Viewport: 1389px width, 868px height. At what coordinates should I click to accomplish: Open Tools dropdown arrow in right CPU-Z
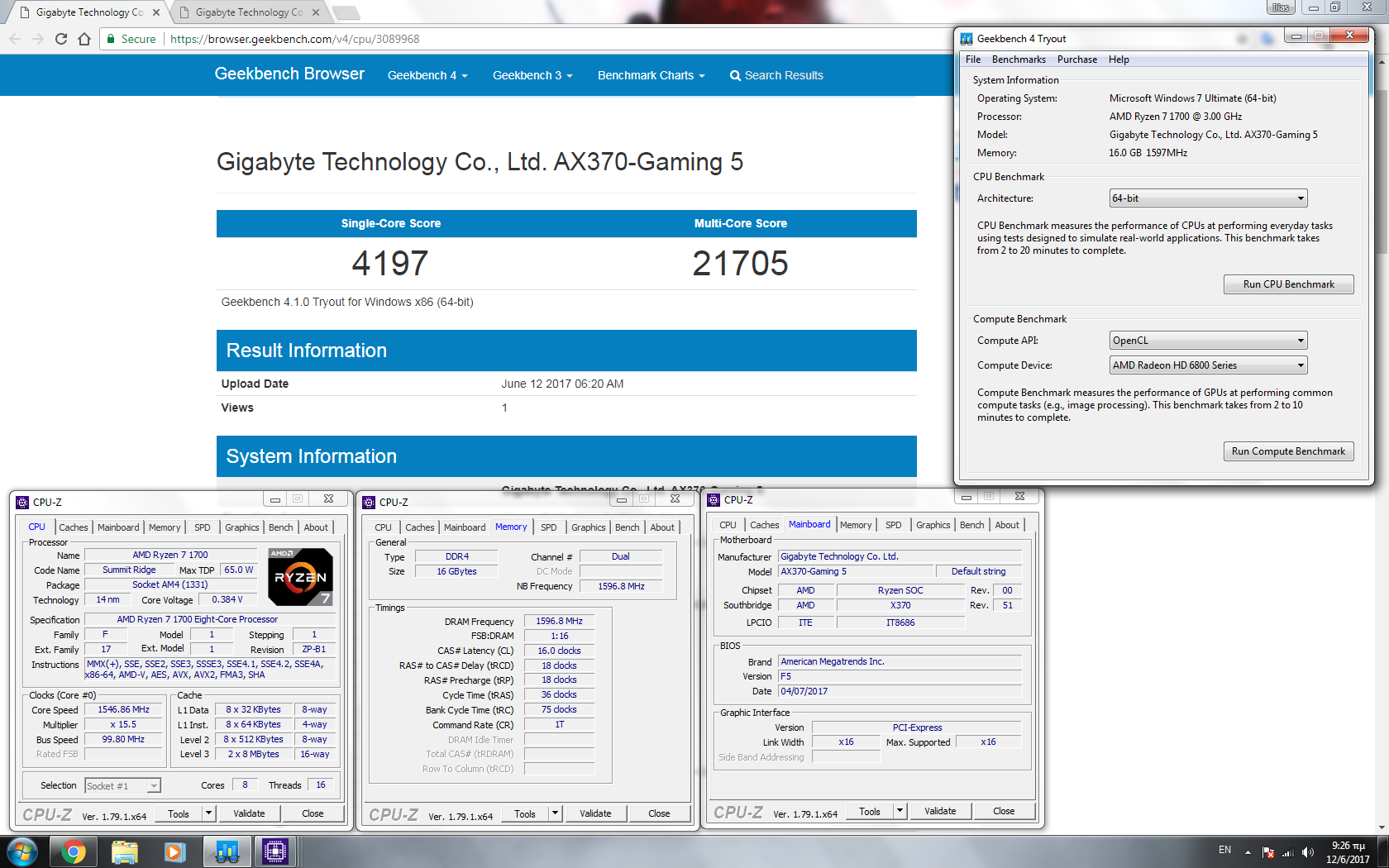[x=900, y=811]
